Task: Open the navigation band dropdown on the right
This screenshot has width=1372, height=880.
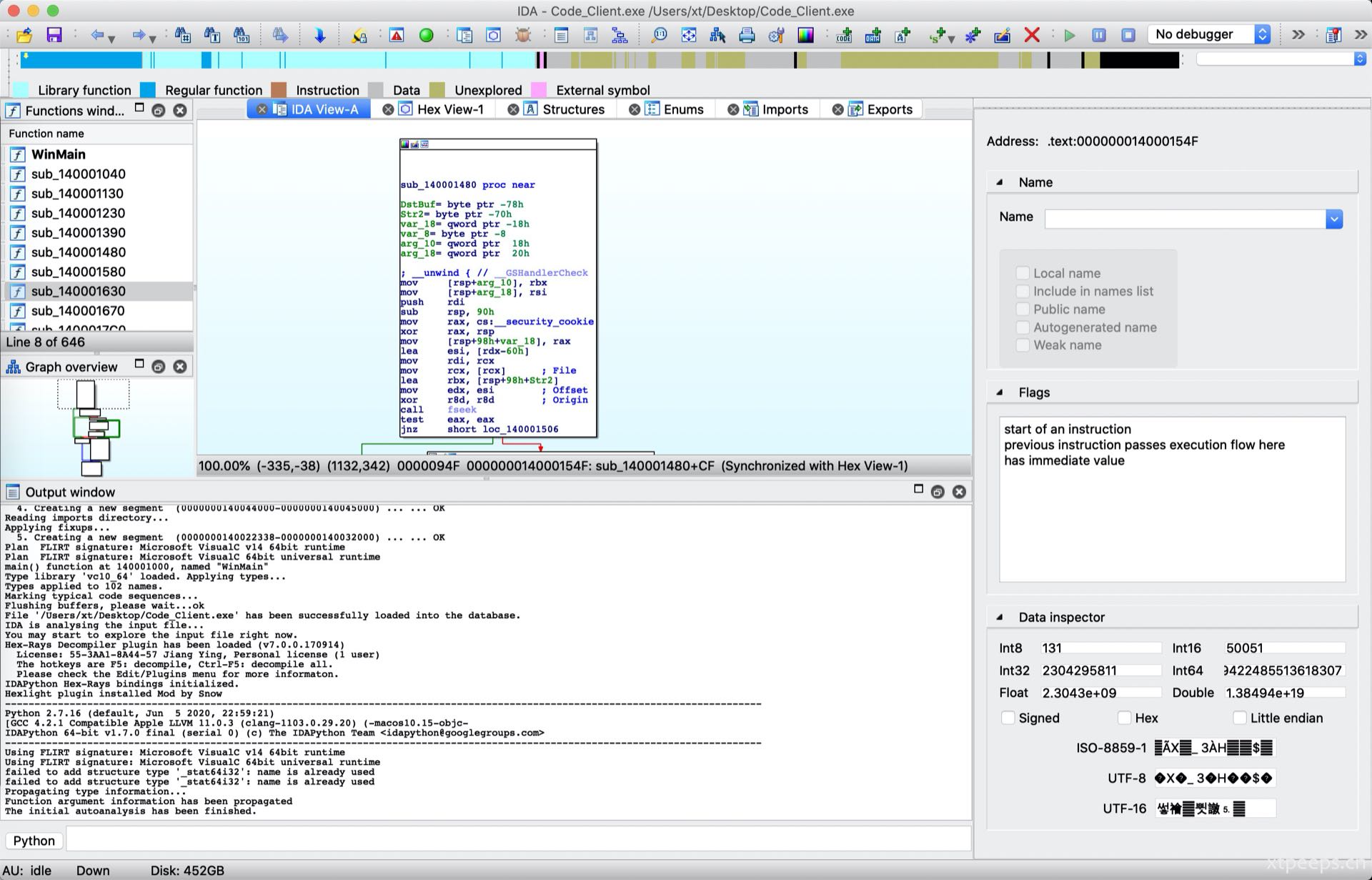Action: point(1359,59)
